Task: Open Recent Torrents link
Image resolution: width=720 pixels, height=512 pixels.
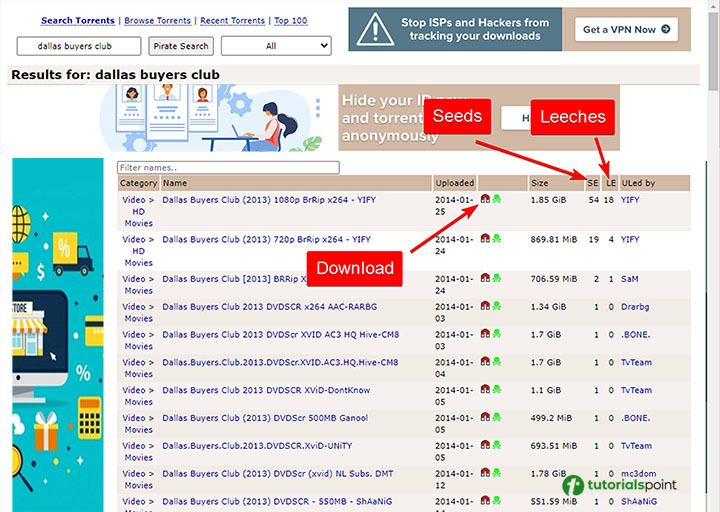Action: click(232, 21)
